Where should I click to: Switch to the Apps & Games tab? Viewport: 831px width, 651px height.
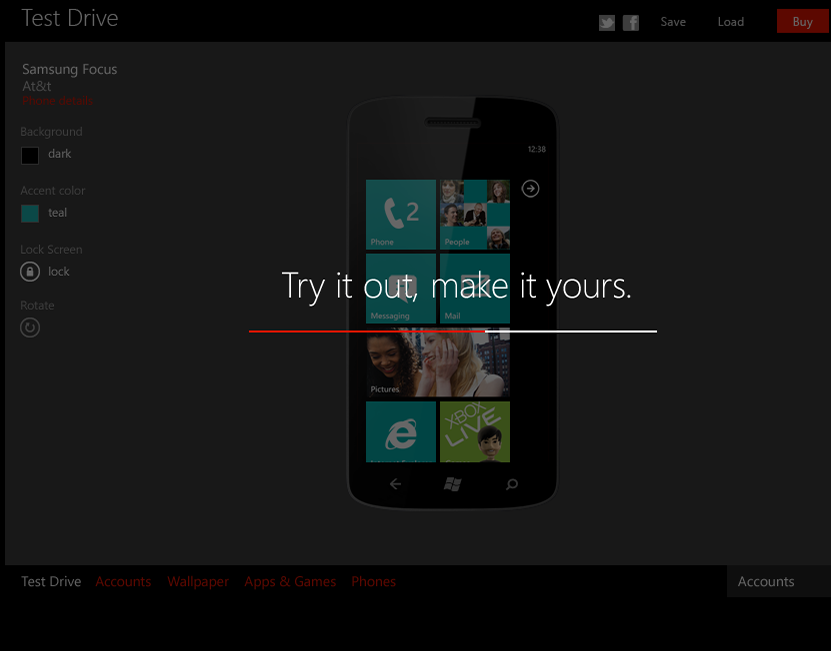point(290,582)
